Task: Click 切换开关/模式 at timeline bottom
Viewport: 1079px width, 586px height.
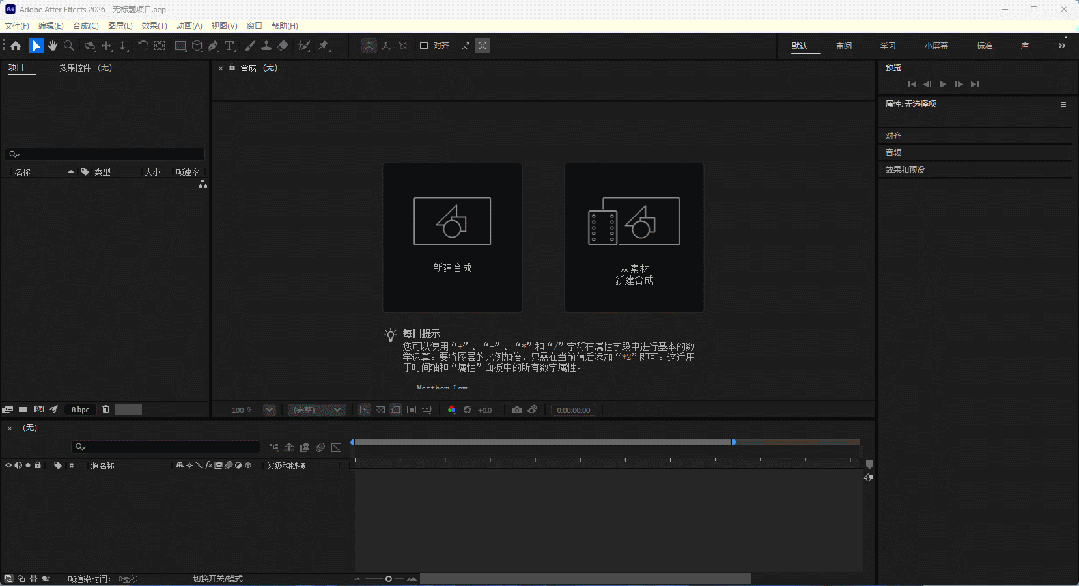Action: [x=217, y=579]
